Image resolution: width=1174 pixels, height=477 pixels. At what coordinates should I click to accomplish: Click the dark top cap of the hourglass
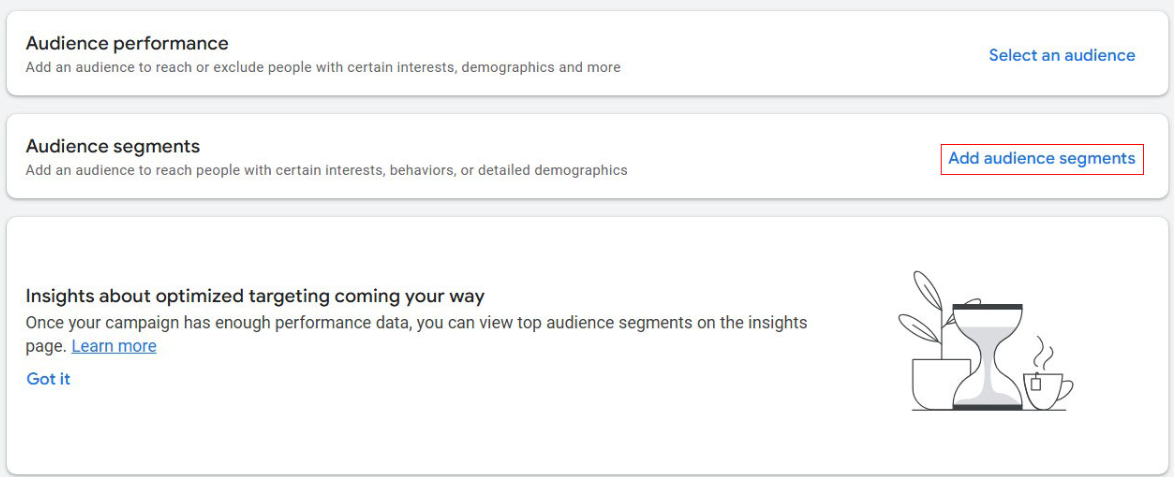[986, 307]
